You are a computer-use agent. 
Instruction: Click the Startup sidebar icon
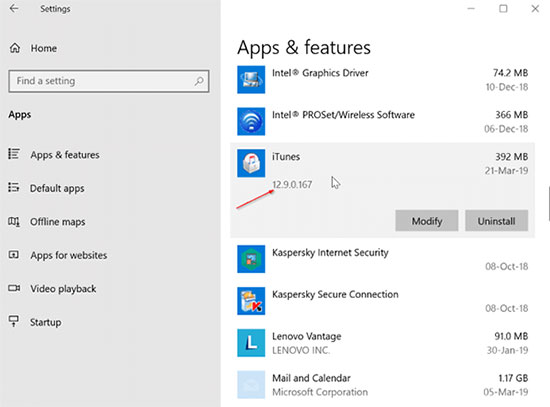tap(14, 321)
